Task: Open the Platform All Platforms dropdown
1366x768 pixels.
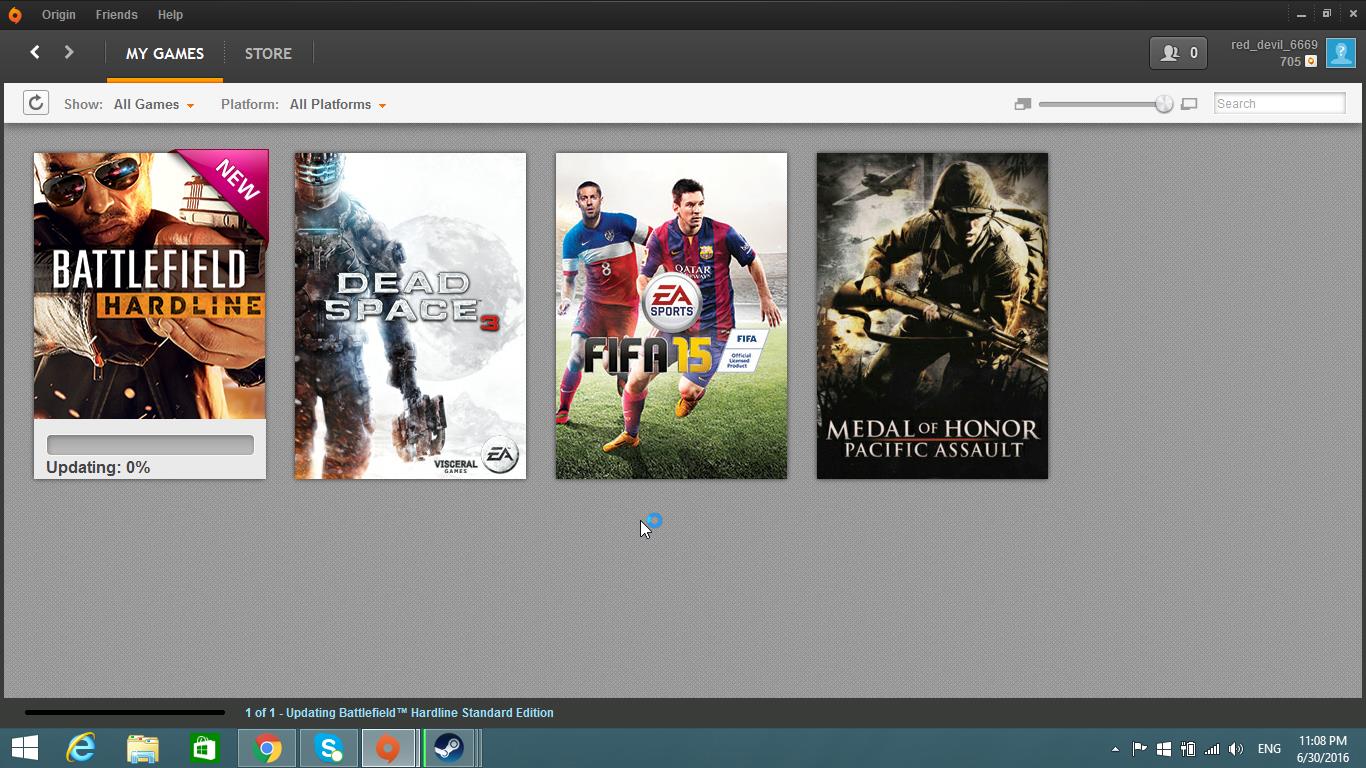Action: 338,104
